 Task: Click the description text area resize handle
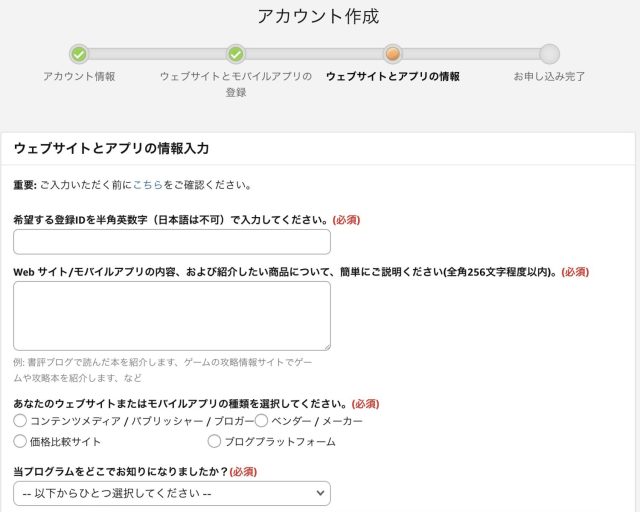pos(324,344)
